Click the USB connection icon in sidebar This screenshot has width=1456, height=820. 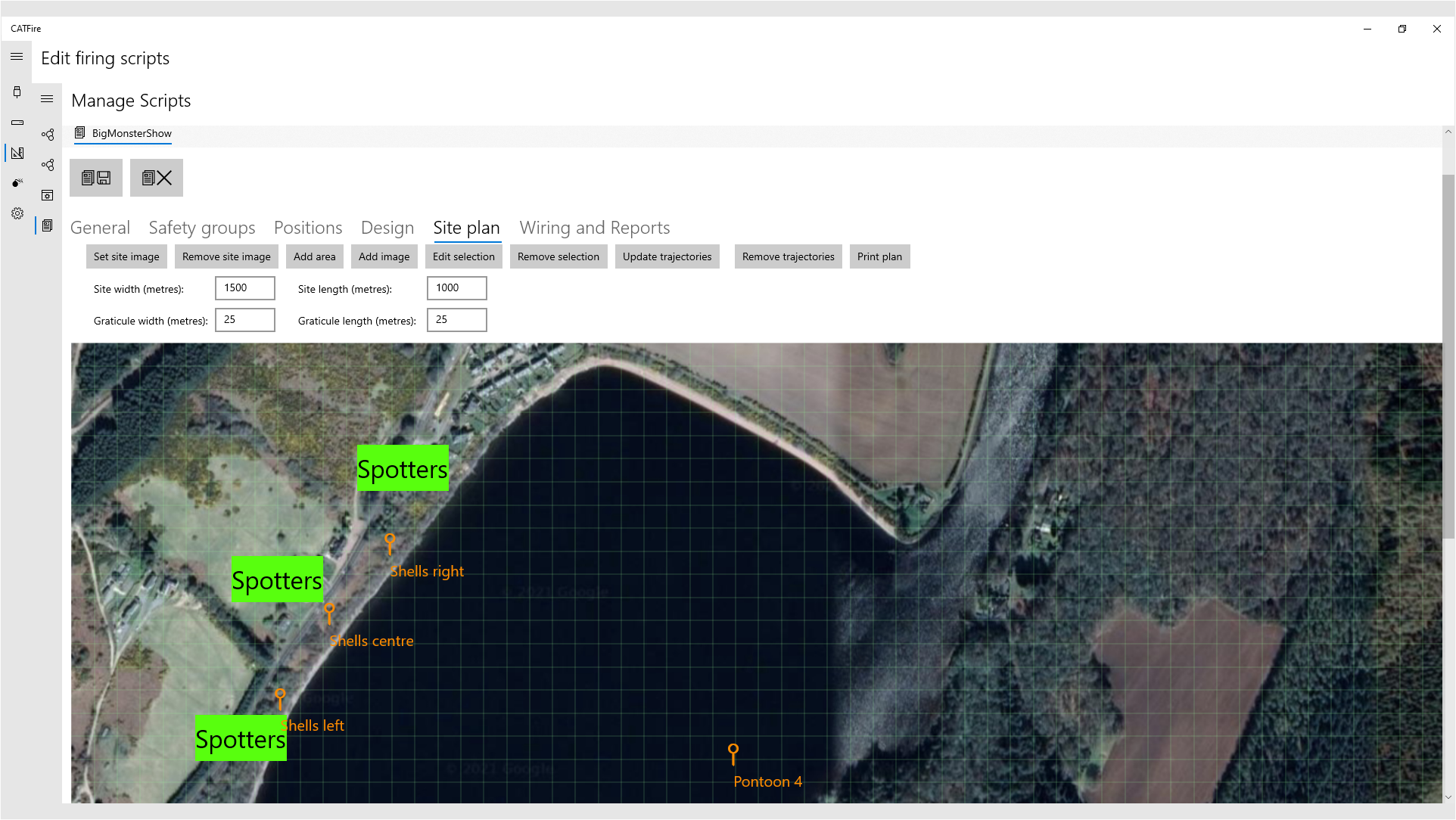pyautogui.click(x=17, y=92)
